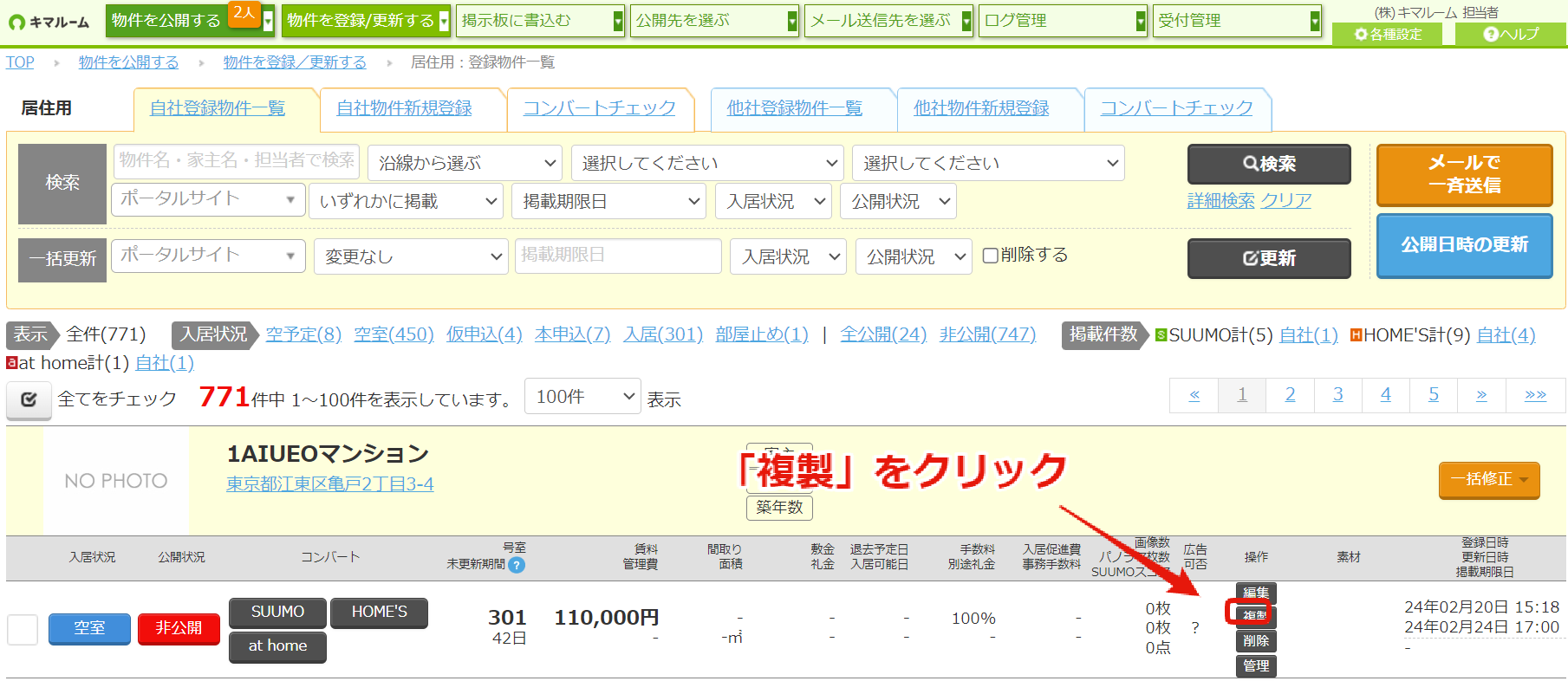Click the 複製 duplicate button
This screenshot has height=694, width=1568.
pos(1256,616)
